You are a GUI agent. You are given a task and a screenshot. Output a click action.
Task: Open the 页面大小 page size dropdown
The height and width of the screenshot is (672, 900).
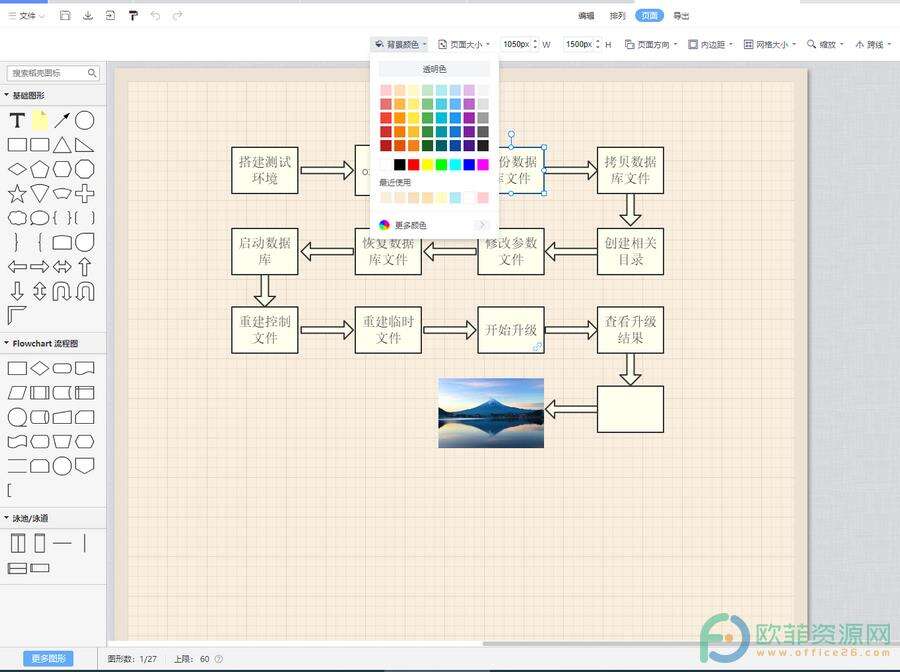[x=466, y=44]
